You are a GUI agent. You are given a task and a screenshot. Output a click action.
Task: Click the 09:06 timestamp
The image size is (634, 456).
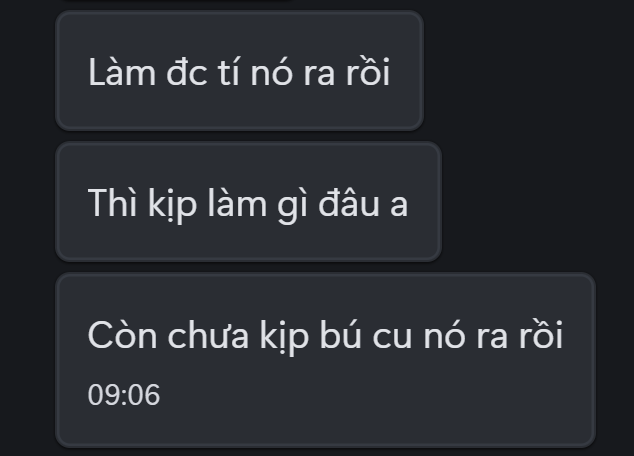(x=124, y=395)
